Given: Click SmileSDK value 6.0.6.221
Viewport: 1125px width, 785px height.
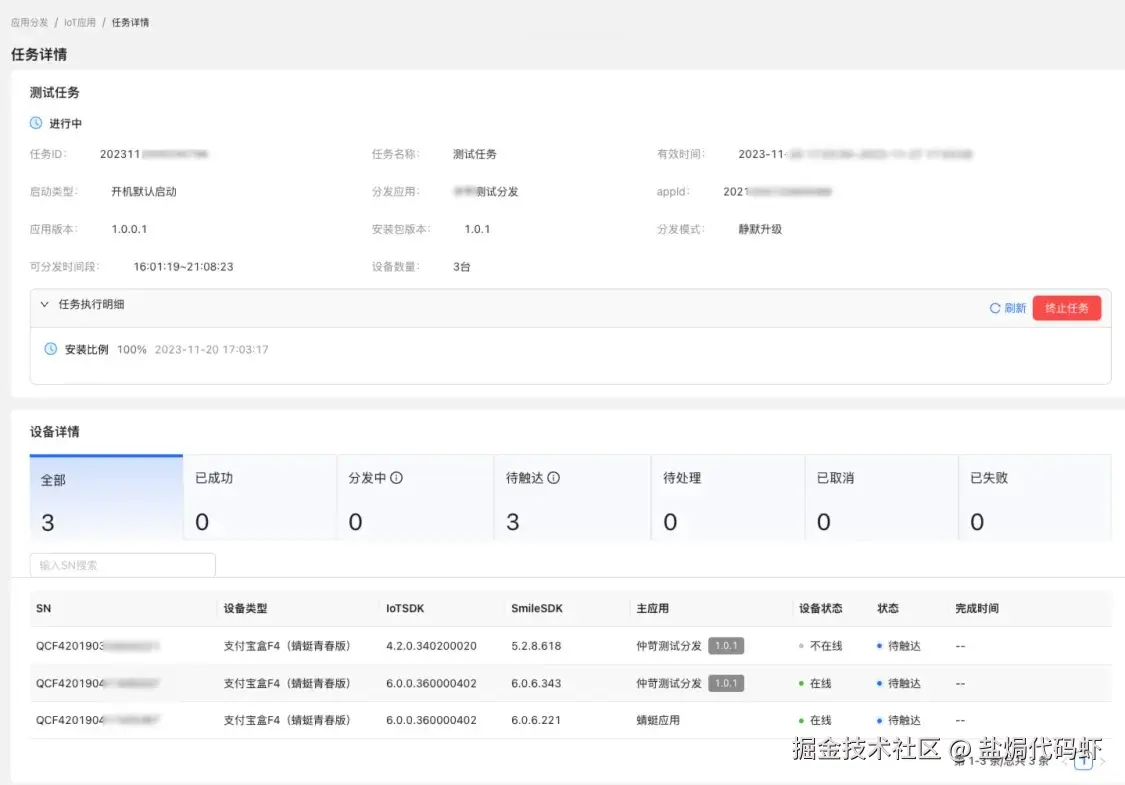Looking at the screenshot, I should click(536, 720).
